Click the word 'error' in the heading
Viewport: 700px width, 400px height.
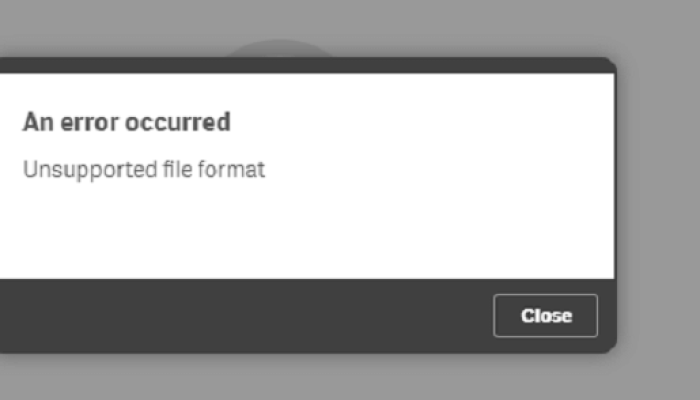coord(89,122)
